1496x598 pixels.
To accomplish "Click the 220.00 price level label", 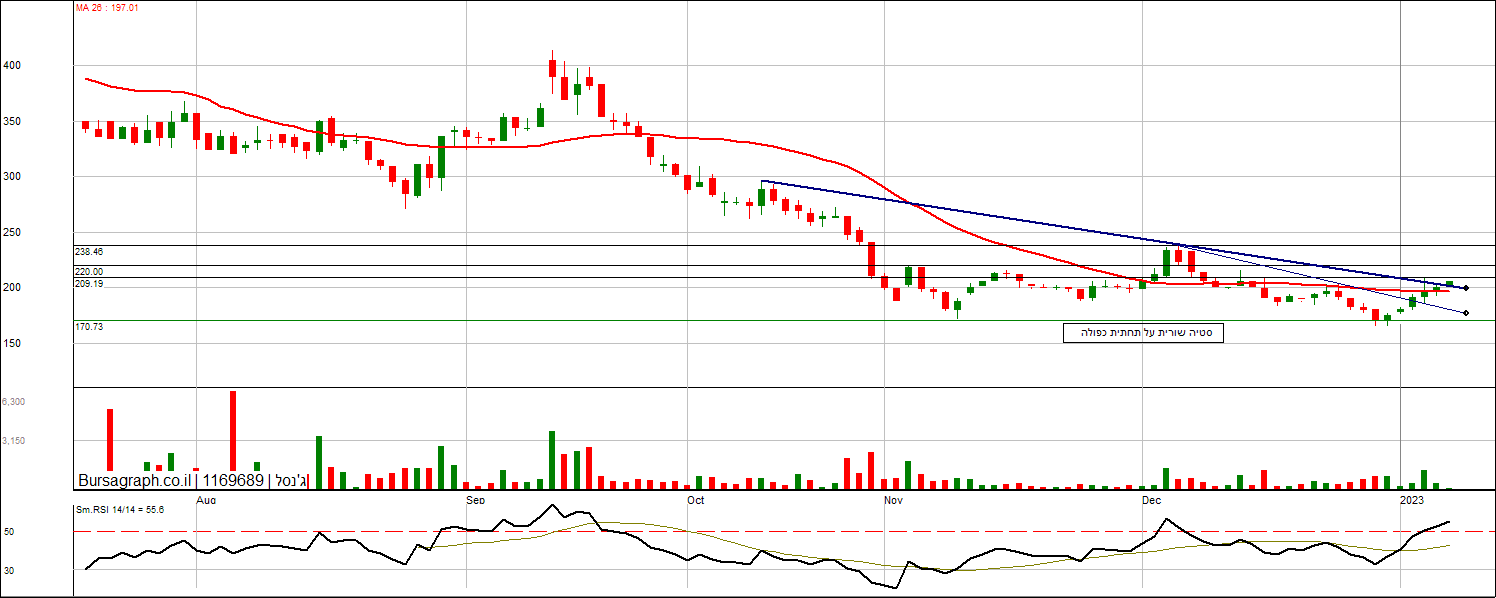I will point(88,271).
